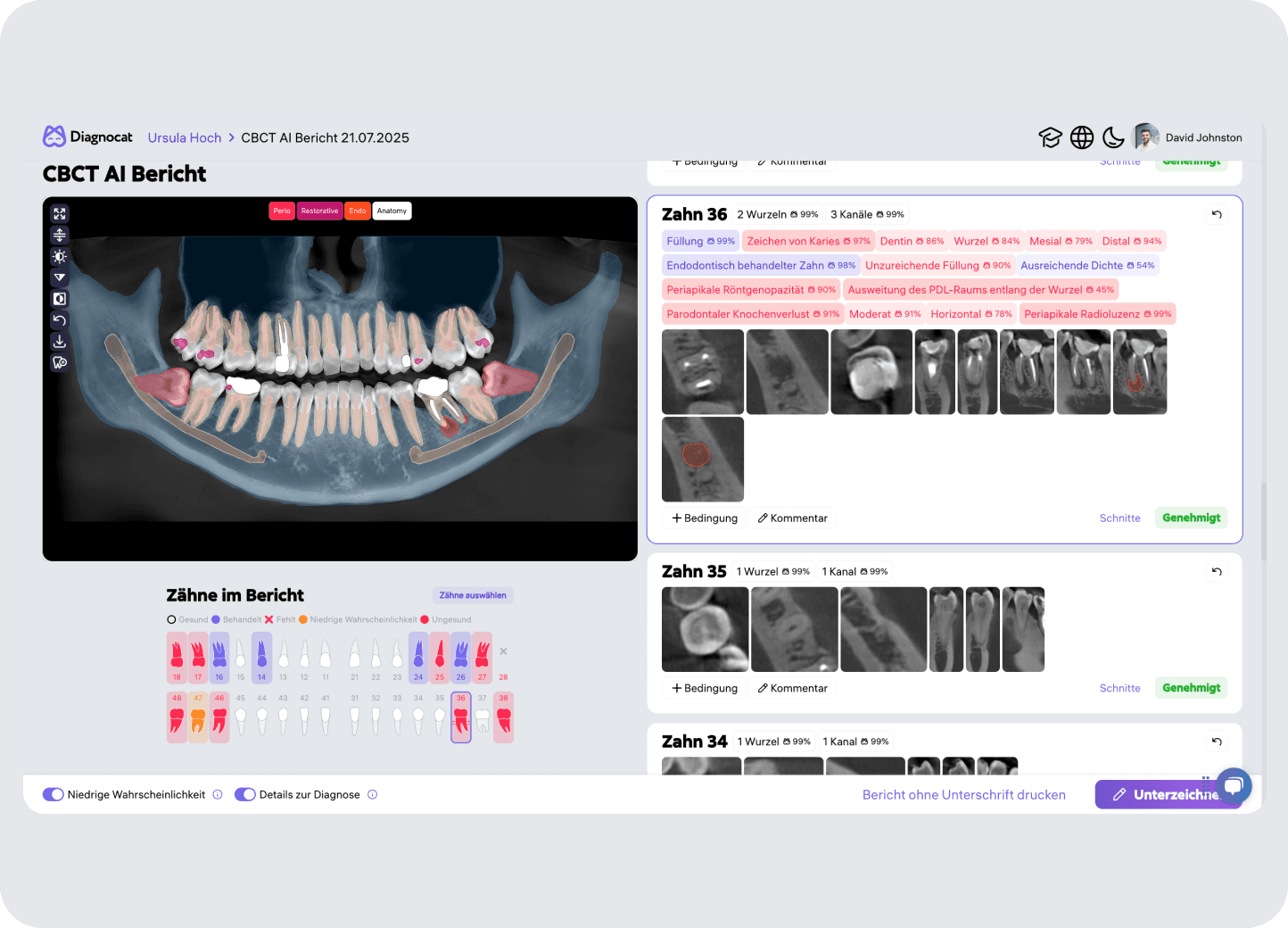Click the tooth mask view icon
Image resolution: width=1288 pixels, height=928 pixels.
pos(60,362)
